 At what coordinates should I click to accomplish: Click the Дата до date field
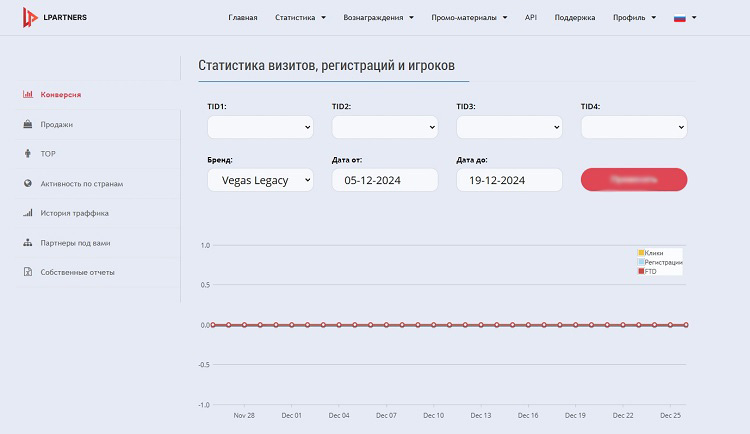tap(509, 180)
